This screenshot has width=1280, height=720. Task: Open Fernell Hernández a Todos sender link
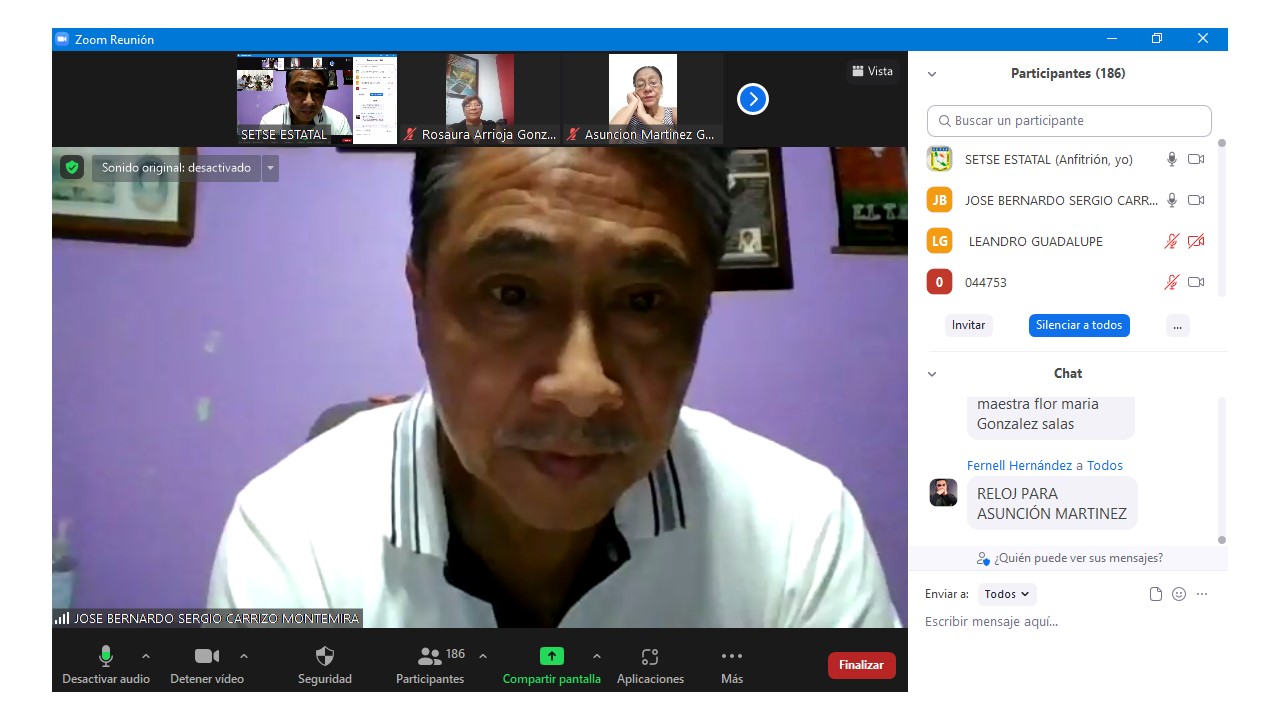coord(1045,465)
